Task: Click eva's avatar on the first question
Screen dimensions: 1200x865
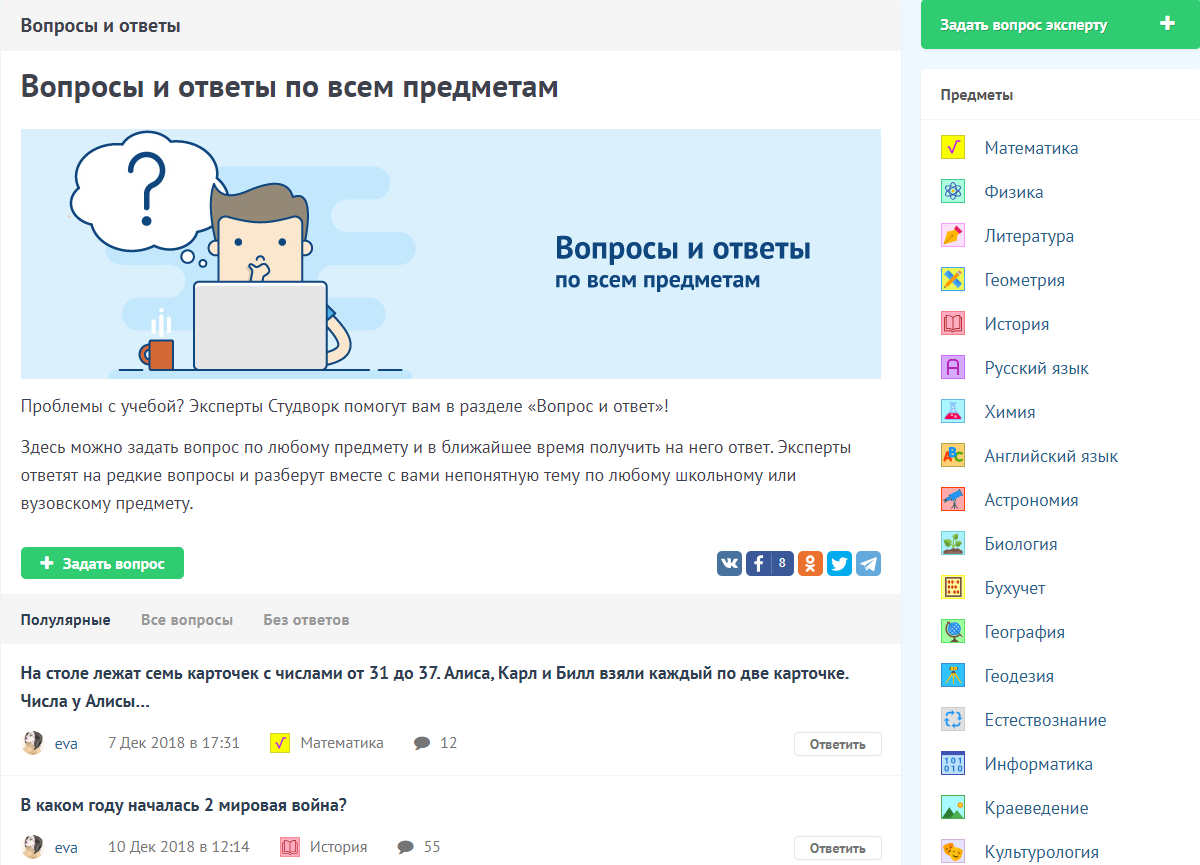Action: (33, 743)
